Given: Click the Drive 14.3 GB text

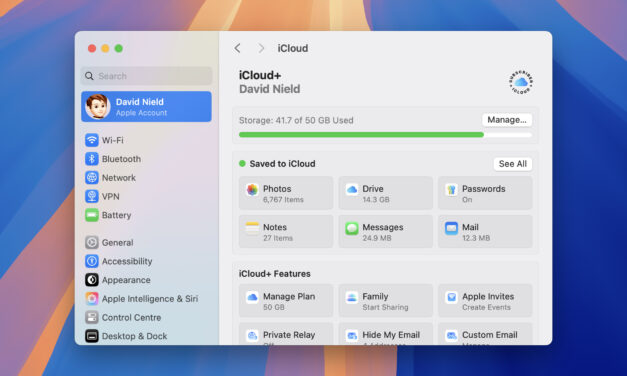Looking at the screenshot, I should (376, 194).
